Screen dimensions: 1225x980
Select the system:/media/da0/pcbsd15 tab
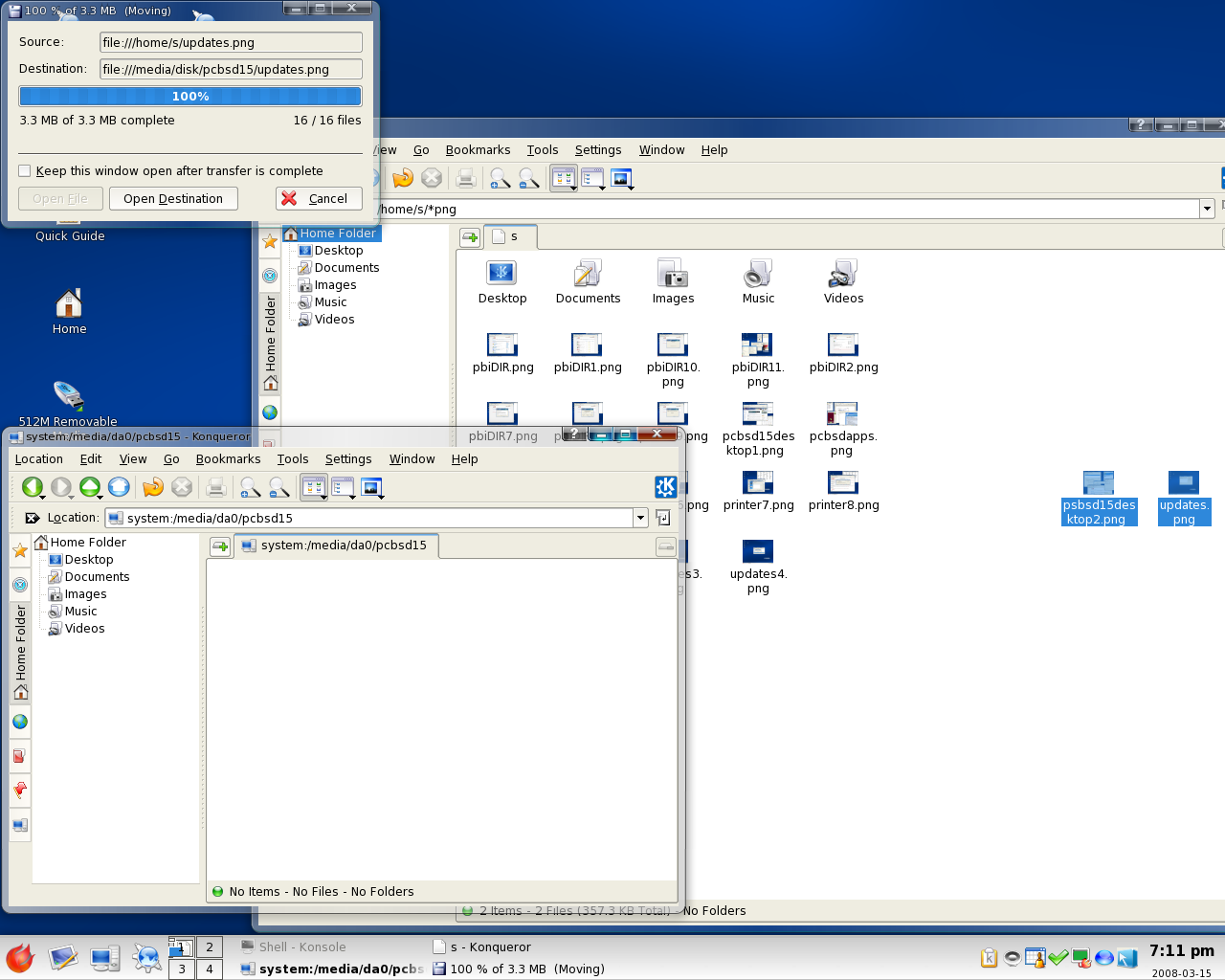coord(335,546)
